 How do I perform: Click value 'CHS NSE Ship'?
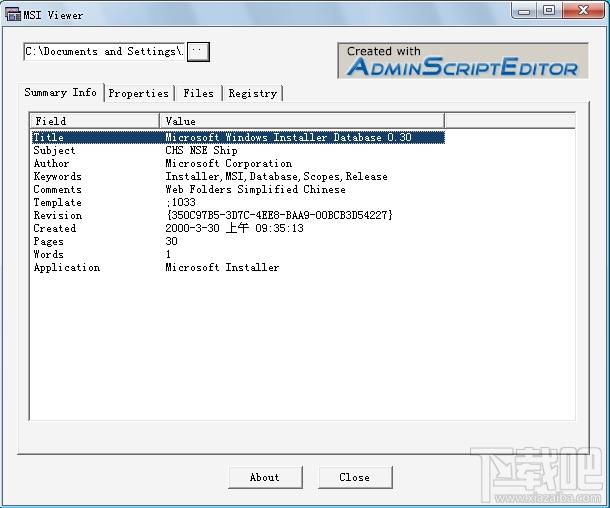[x=201, y=151]
